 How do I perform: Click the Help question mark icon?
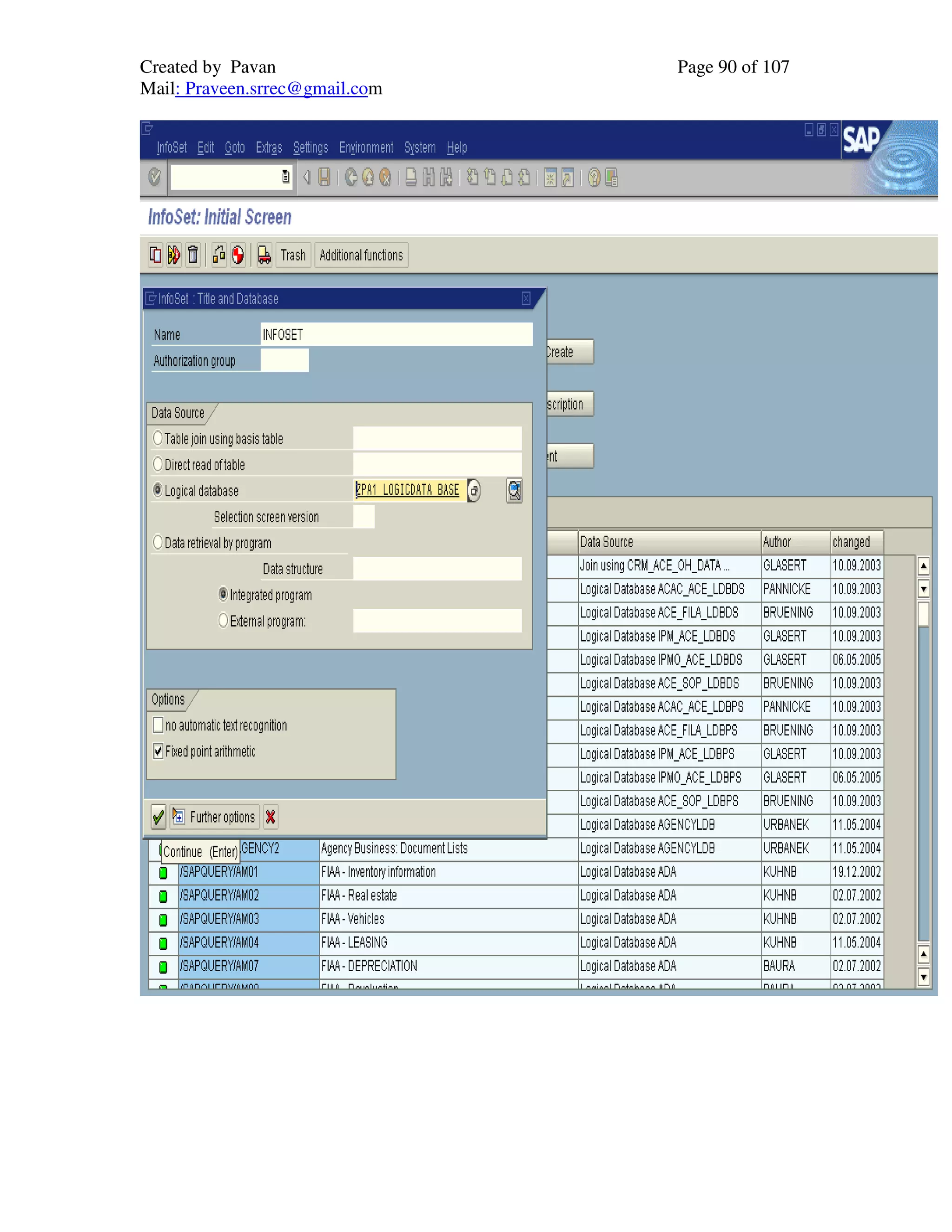click(x=594, y=178)
